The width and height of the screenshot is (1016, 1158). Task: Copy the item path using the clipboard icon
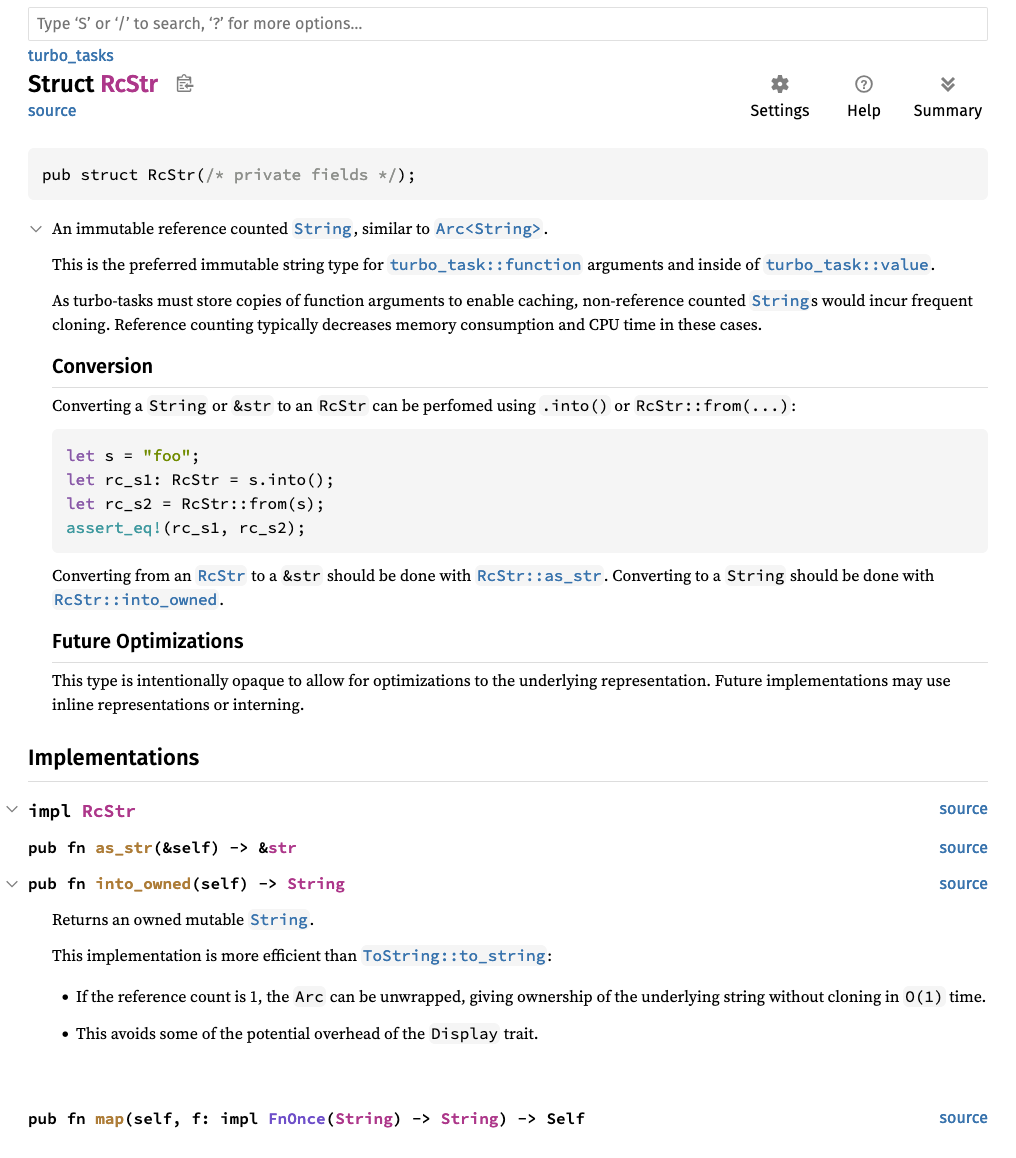pyautogui.click(x=184, y=84)
